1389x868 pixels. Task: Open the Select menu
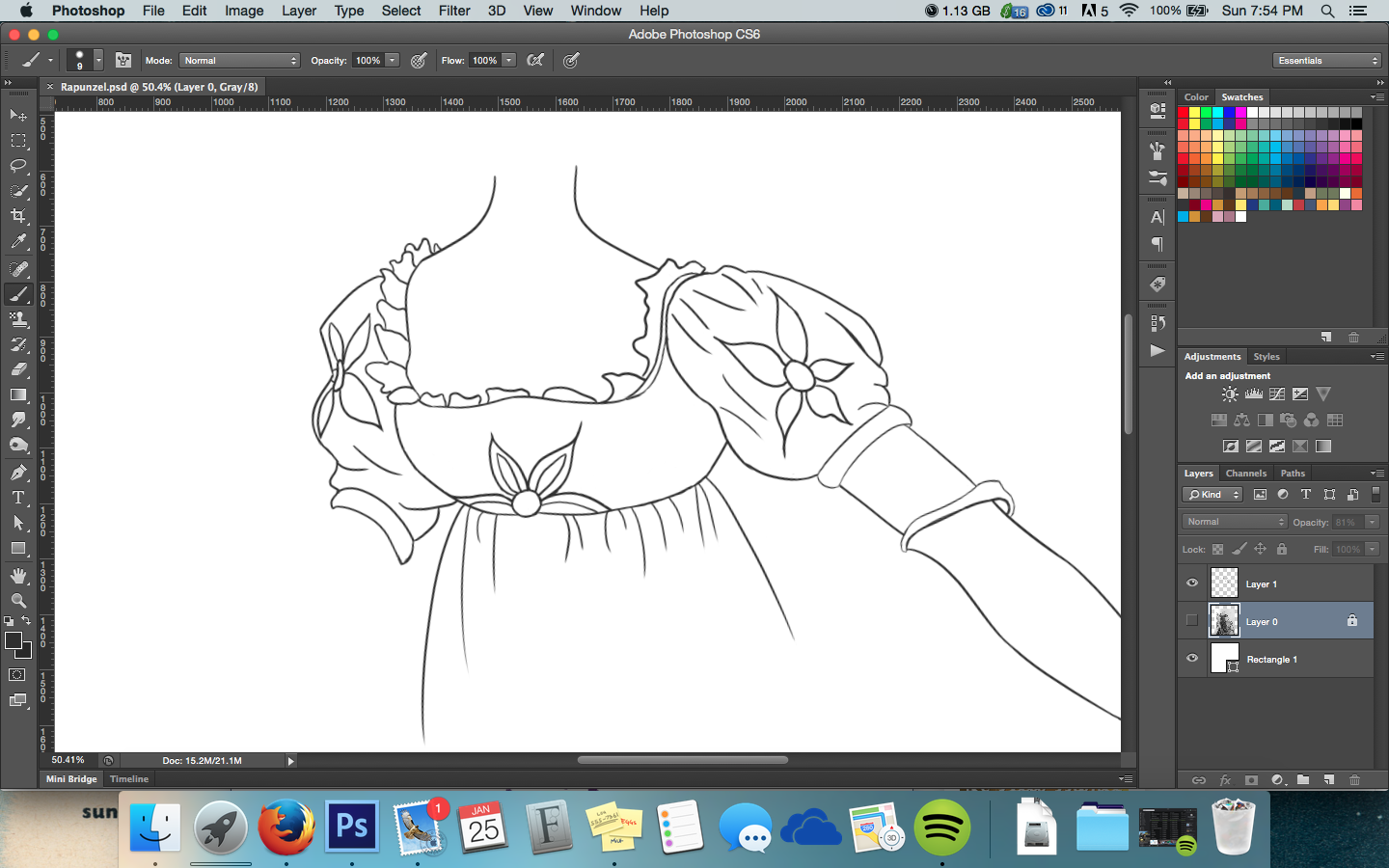coord(401,11)
